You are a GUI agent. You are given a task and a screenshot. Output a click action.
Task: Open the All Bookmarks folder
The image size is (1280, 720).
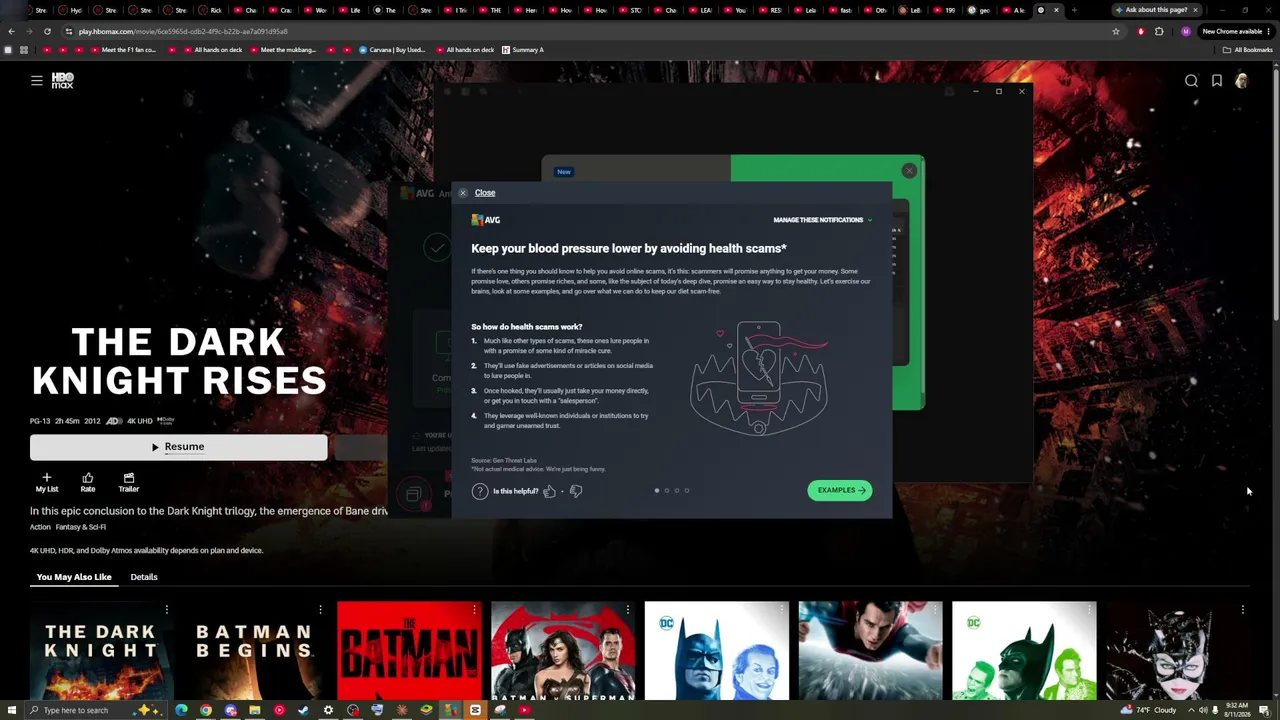tap(1248, 50)
